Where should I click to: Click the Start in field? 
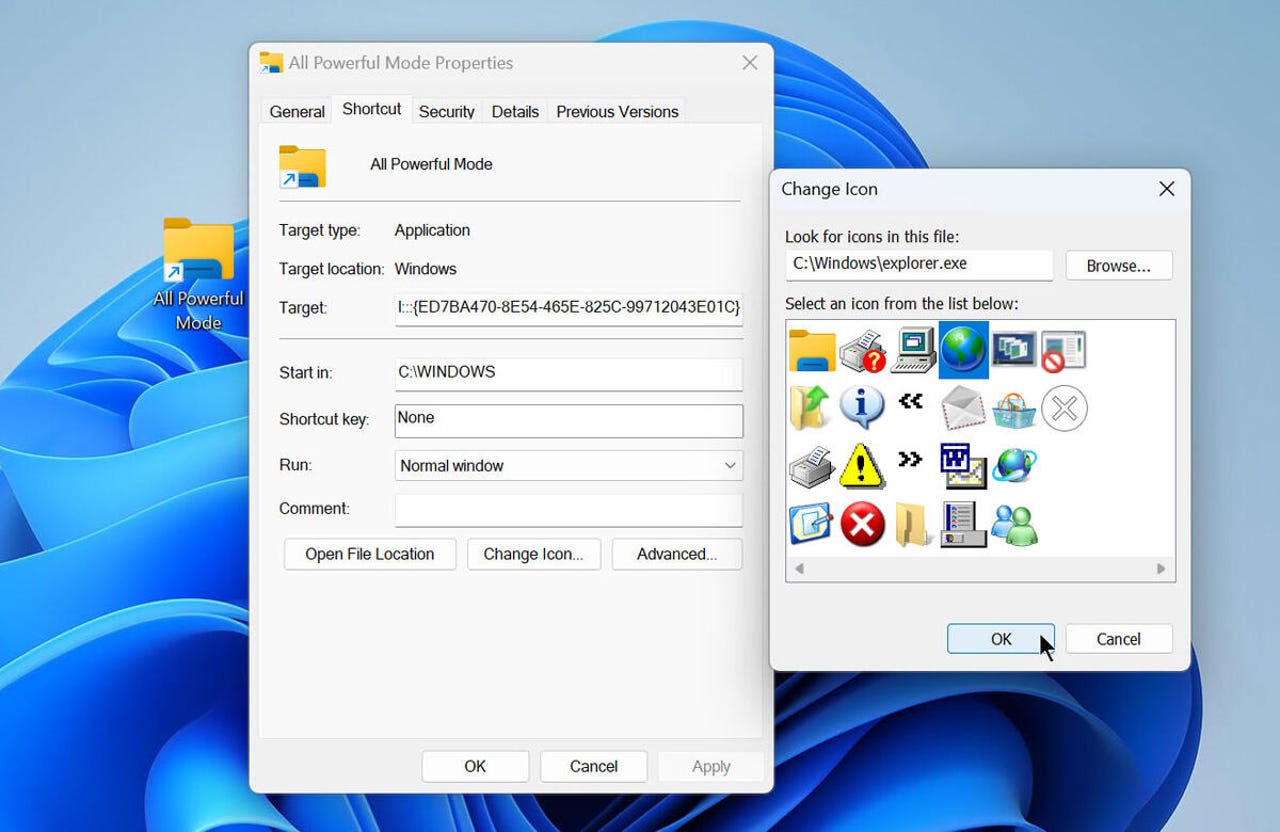pos(569,373)
